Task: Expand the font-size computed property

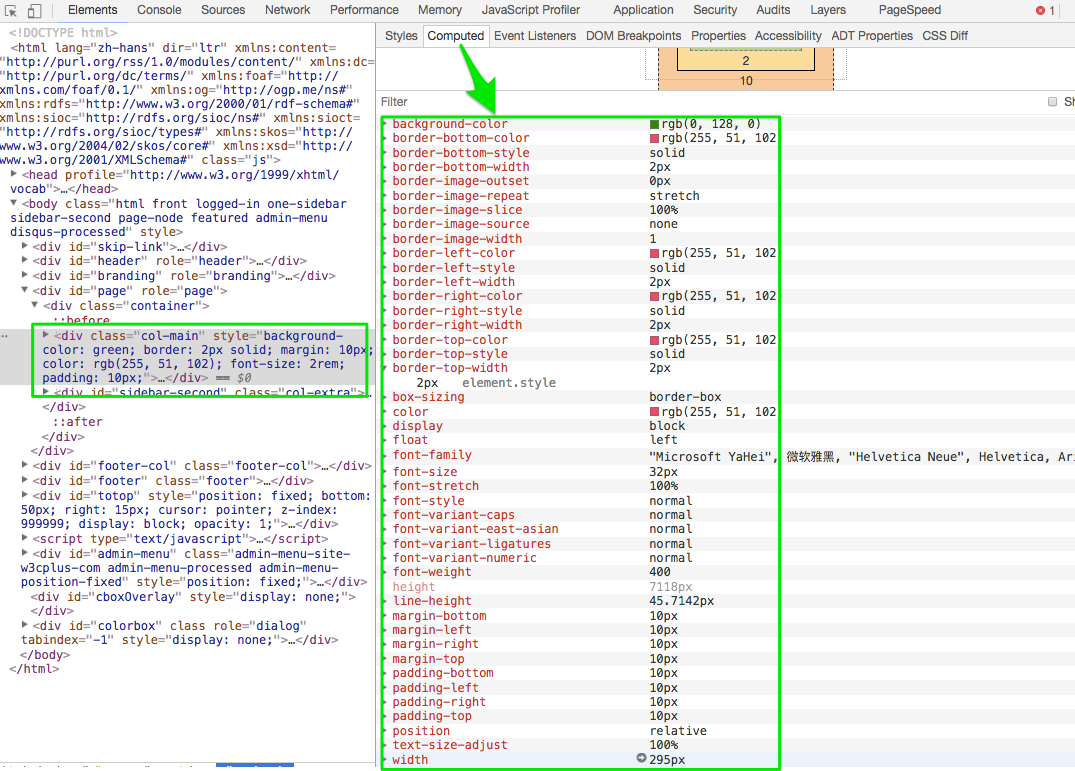Action: [x=386, y=472]
